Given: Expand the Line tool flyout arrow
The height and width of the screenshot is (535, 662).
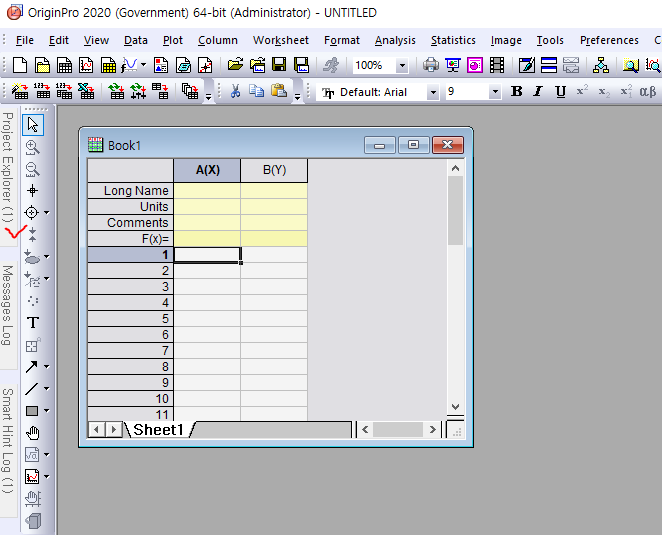Looking at the screenshot, I should (47, 388).
